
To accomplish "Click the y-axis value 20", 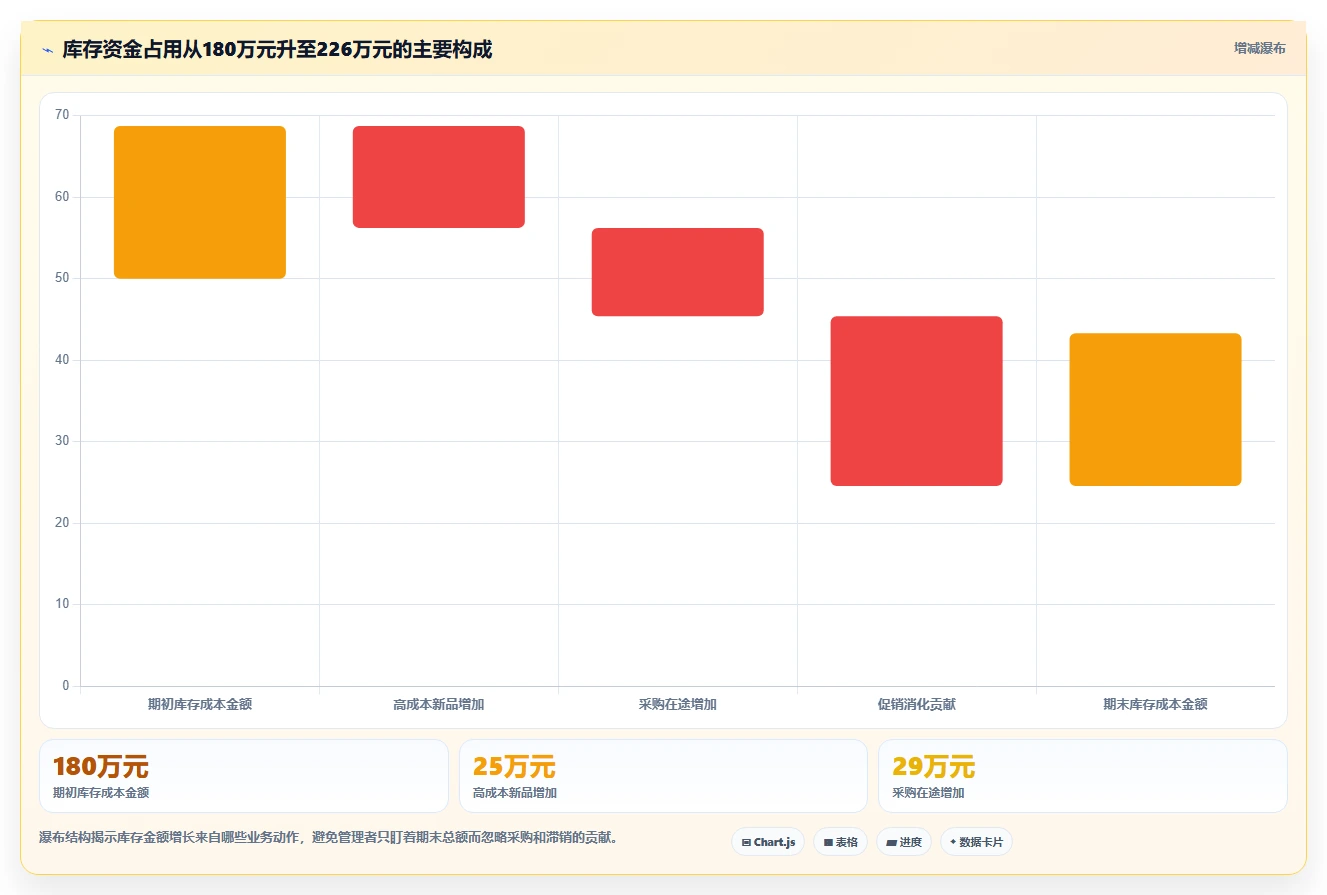I will click(x=62, y=523).
